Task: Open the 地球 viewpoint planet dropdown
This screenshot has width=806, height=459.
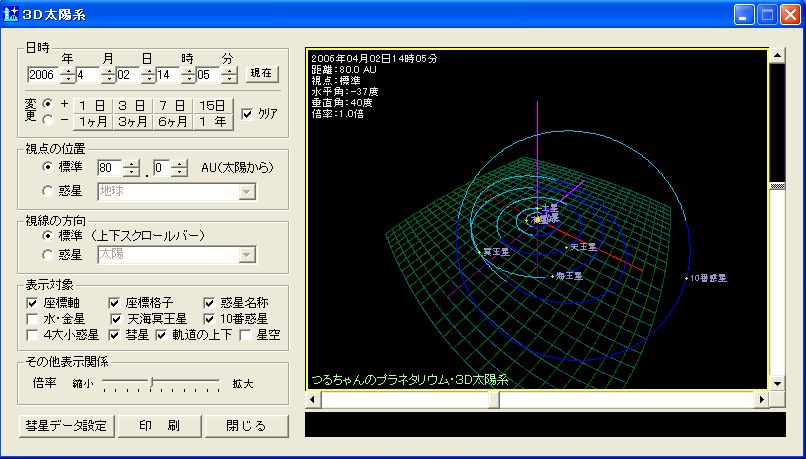Action: click(x=247, y=190)
